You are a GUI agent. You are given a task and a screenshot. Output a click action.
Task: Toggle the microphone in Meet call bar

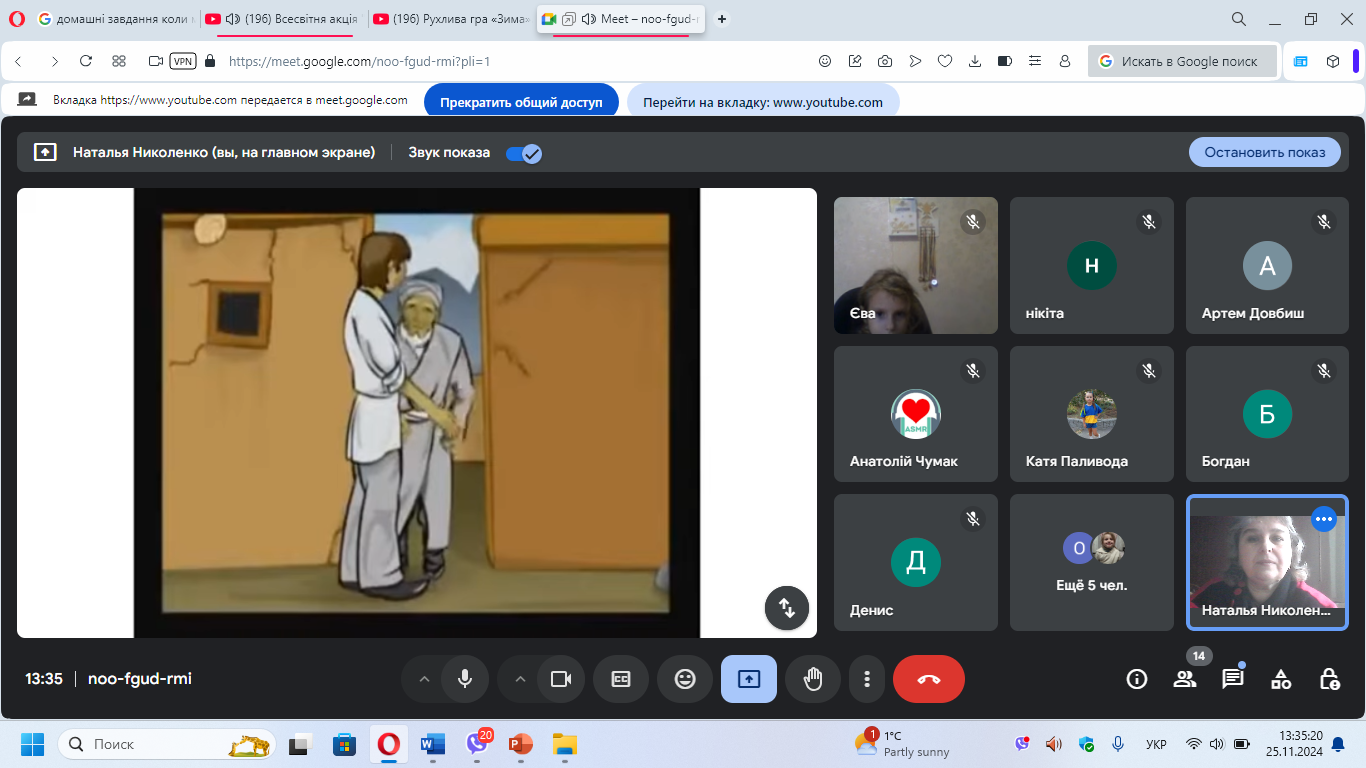(465, 679)
